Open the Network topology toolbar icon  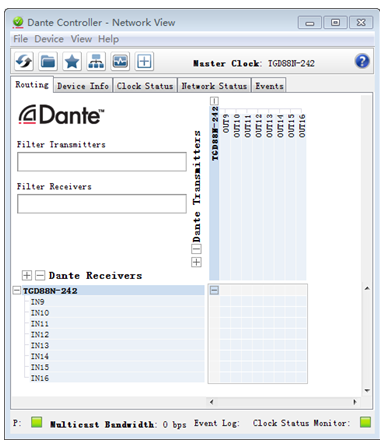[x=96, y=61]
